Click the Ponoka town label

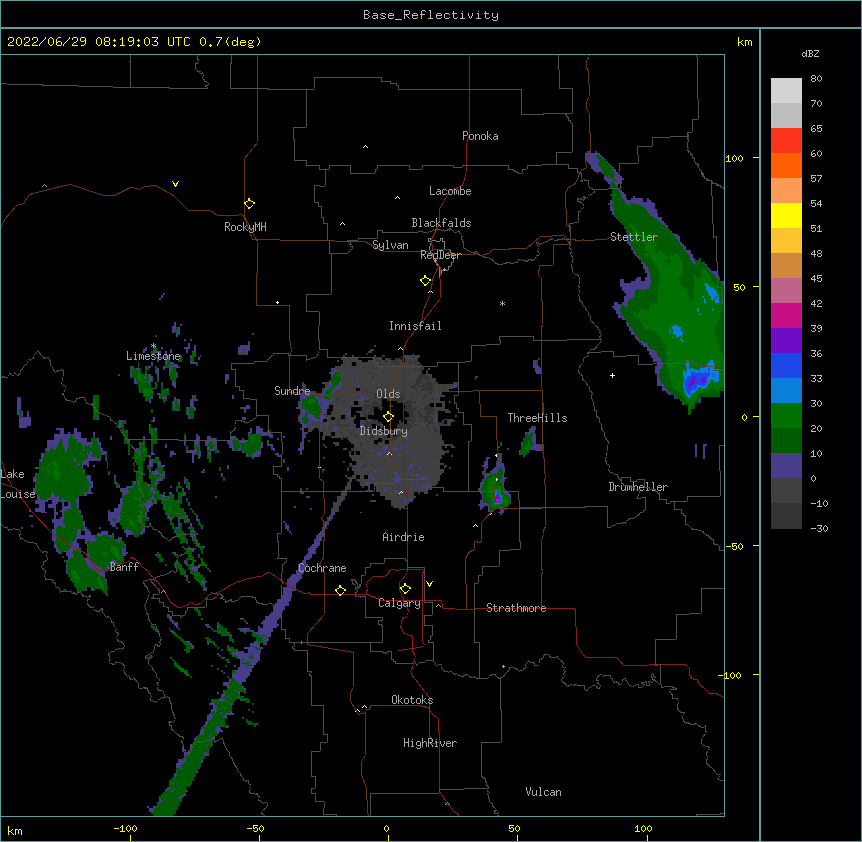[480, 136]
